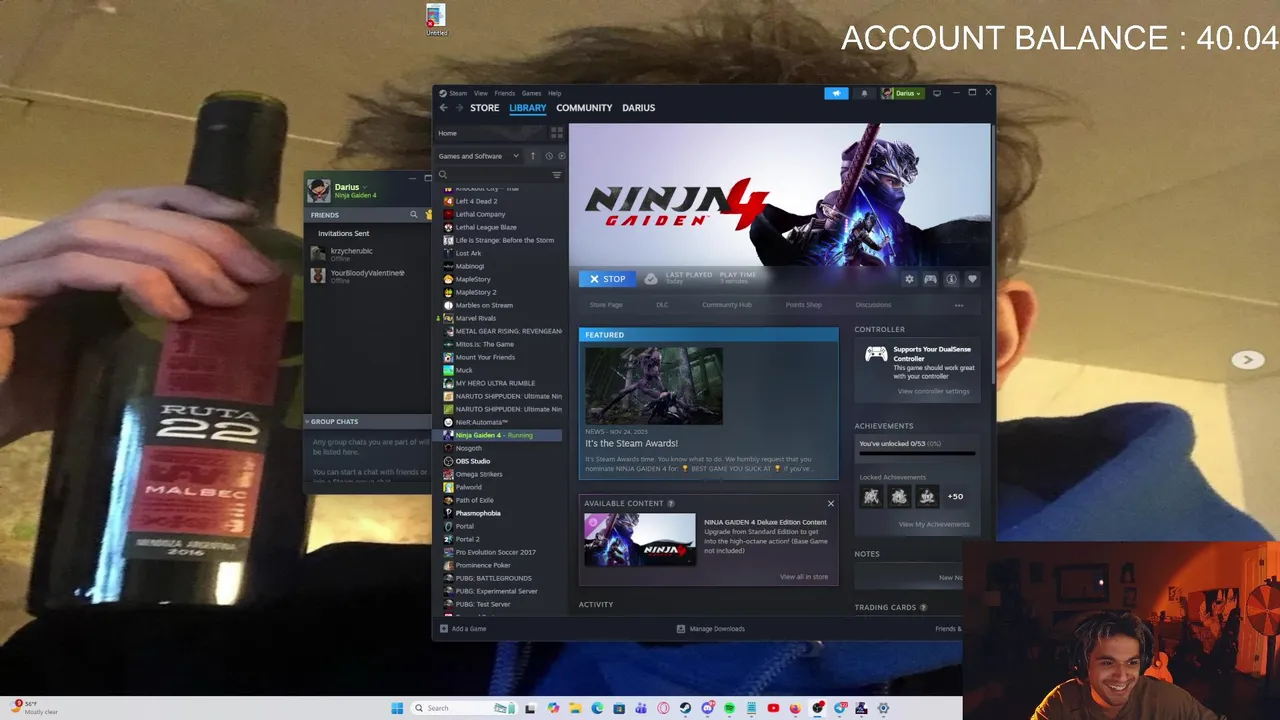Favorite Ninja Gaiden 4 with heart icon

pyautogui.click(x=972, y=279)
